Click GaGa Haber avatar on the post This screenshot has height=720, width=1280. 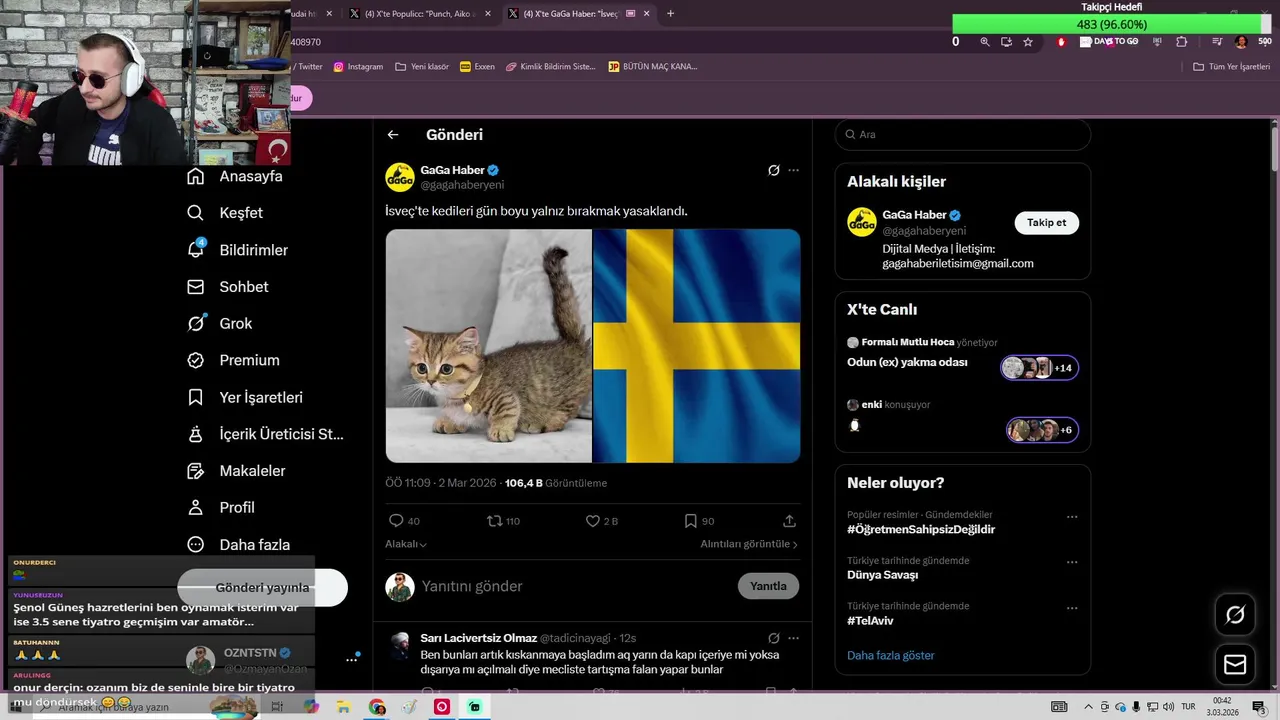coord(400,177)
